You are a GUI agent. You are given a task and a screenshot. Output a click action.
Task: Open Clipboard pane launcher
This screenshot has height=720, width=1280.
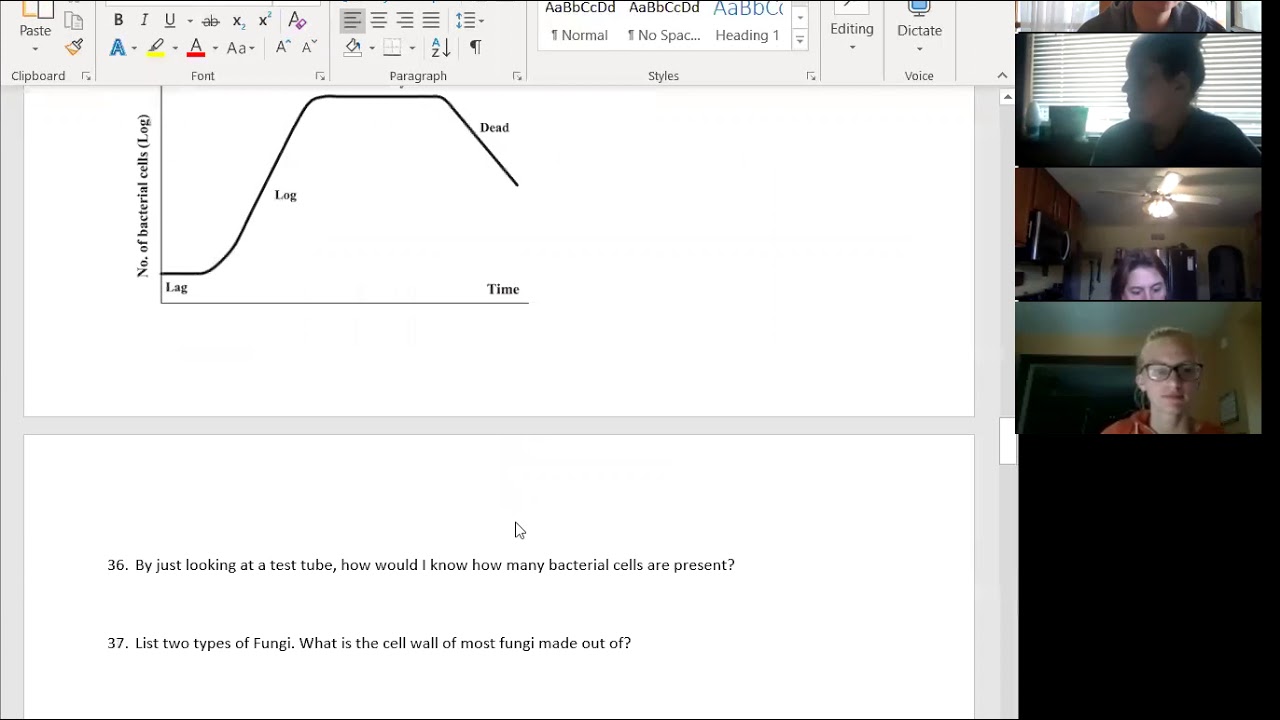(x=86, y=76)
